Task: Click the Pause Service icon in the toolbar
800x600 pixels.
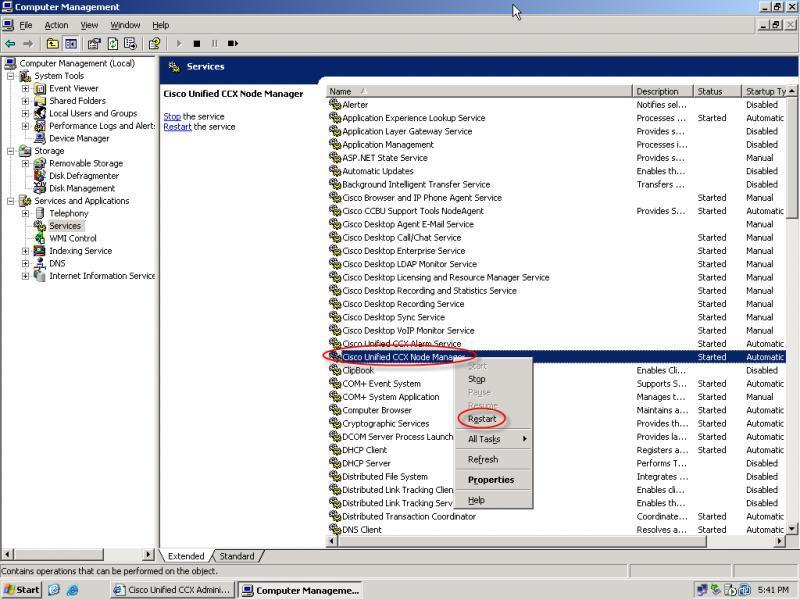Action: tap(214, 44)
